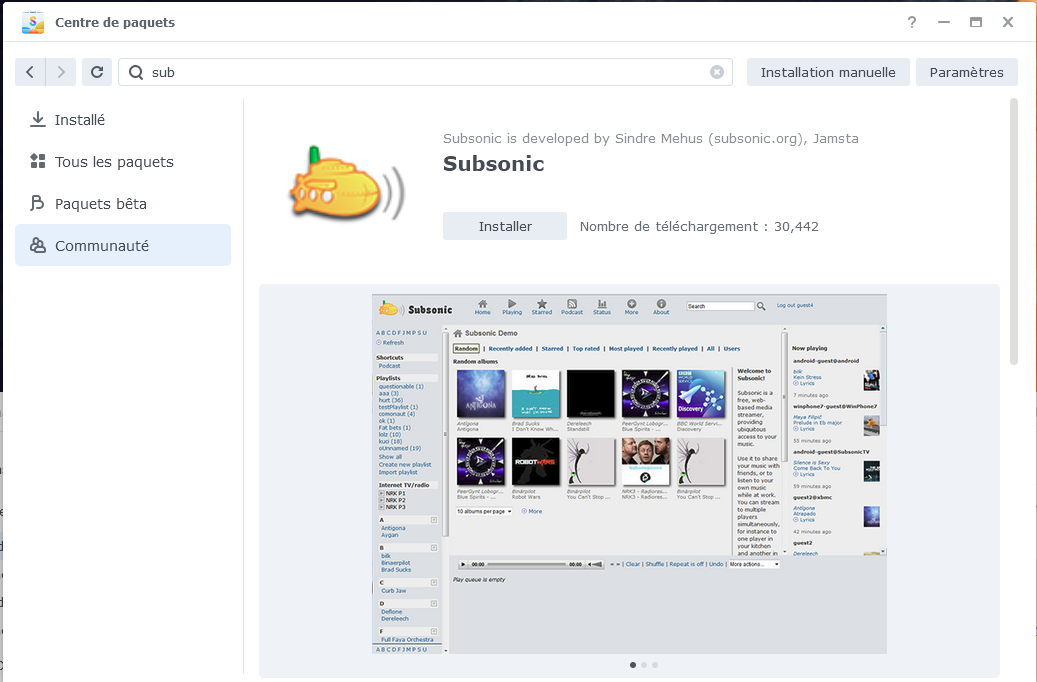The height and width of the screenshot is (682, 1037).
Task: Clear the search field text
Action: pyautogui.click(x=717, y=72)
